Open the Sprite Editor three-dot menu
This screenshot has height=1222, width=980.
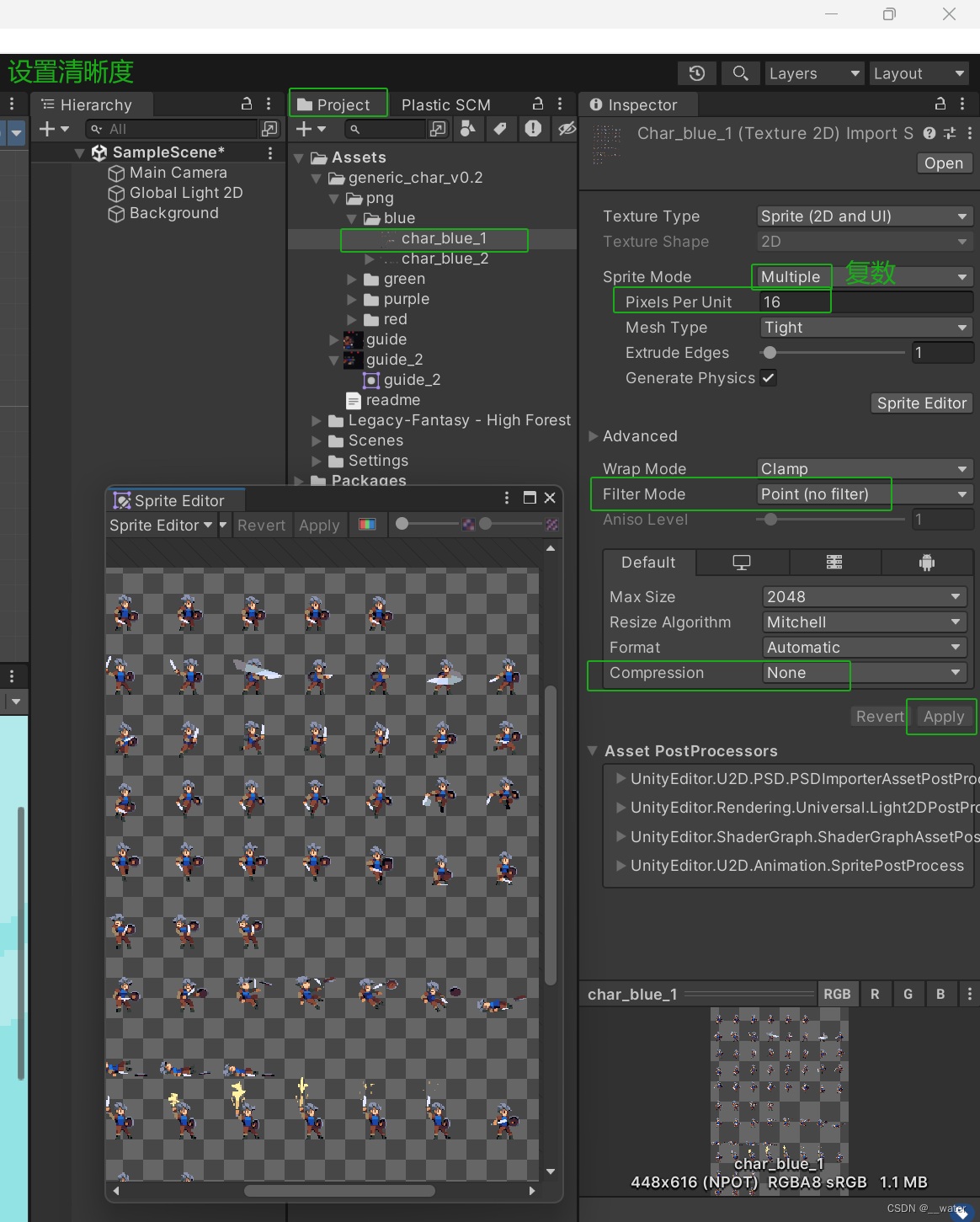(507, 498)
